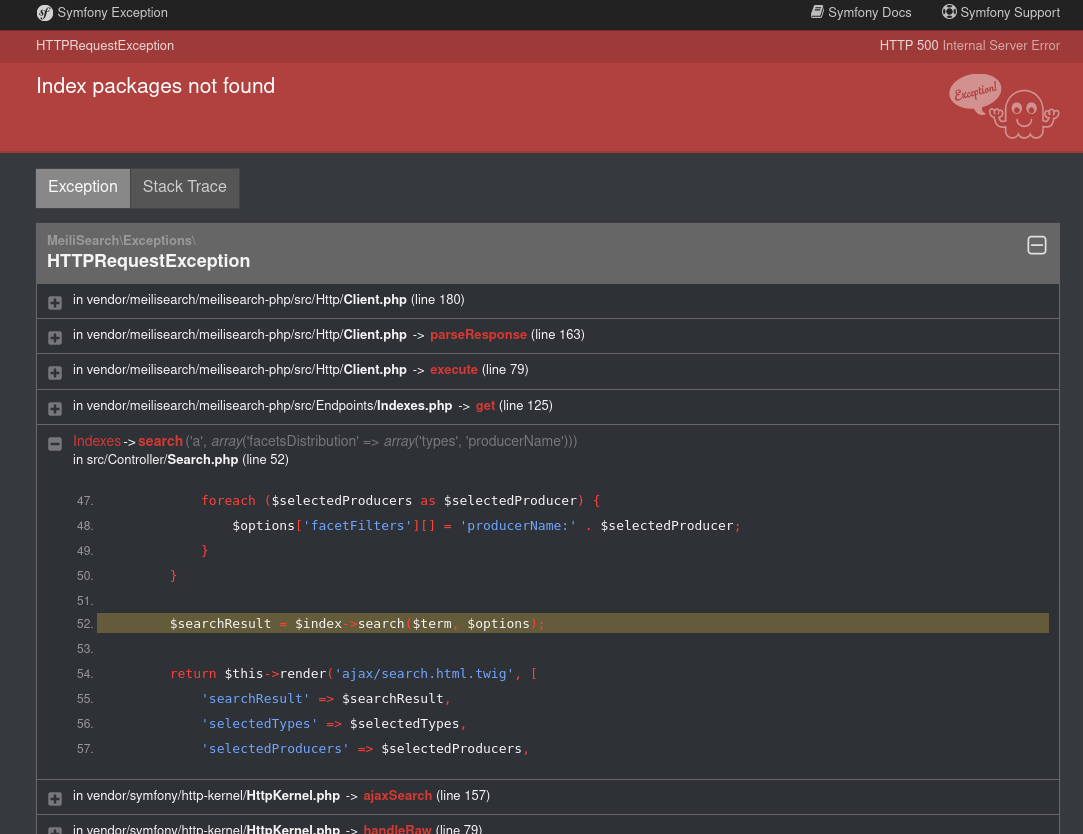Viewport: 1083px width, 834px height.
Task: Click the MeiliSearch\Exceptions\ namespace text
Action: [x=122, y=240]
